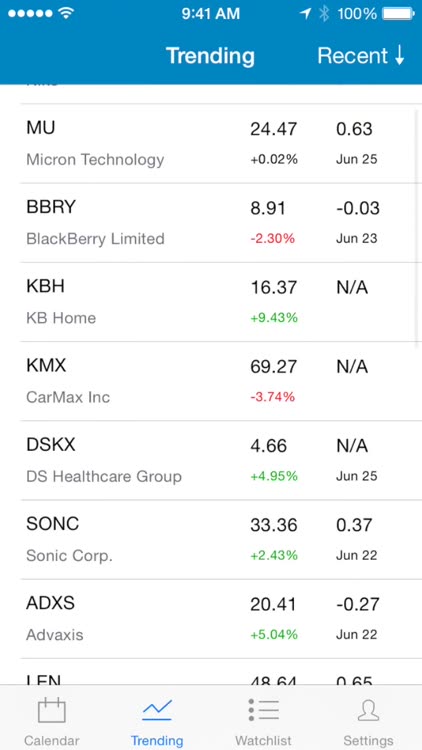Open the Settings person icon
Image resolution: width=422 pixels, height=750 pixels.
[368, 710]
